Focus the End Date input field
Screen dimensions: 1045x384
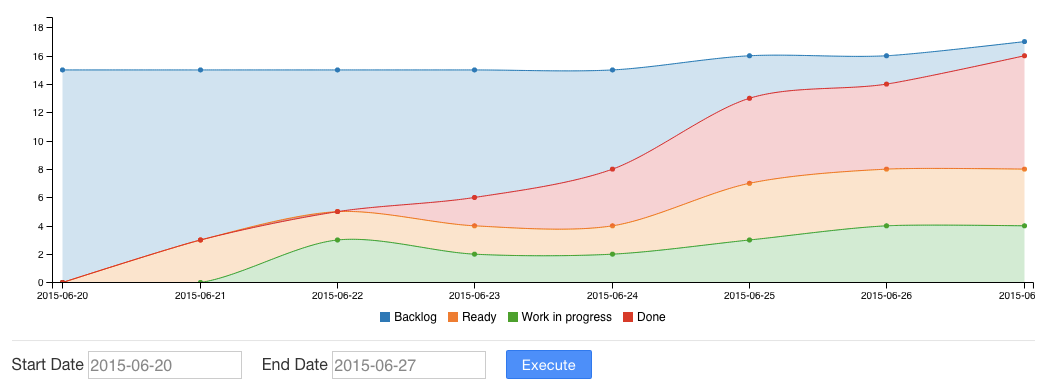point(409,365)
